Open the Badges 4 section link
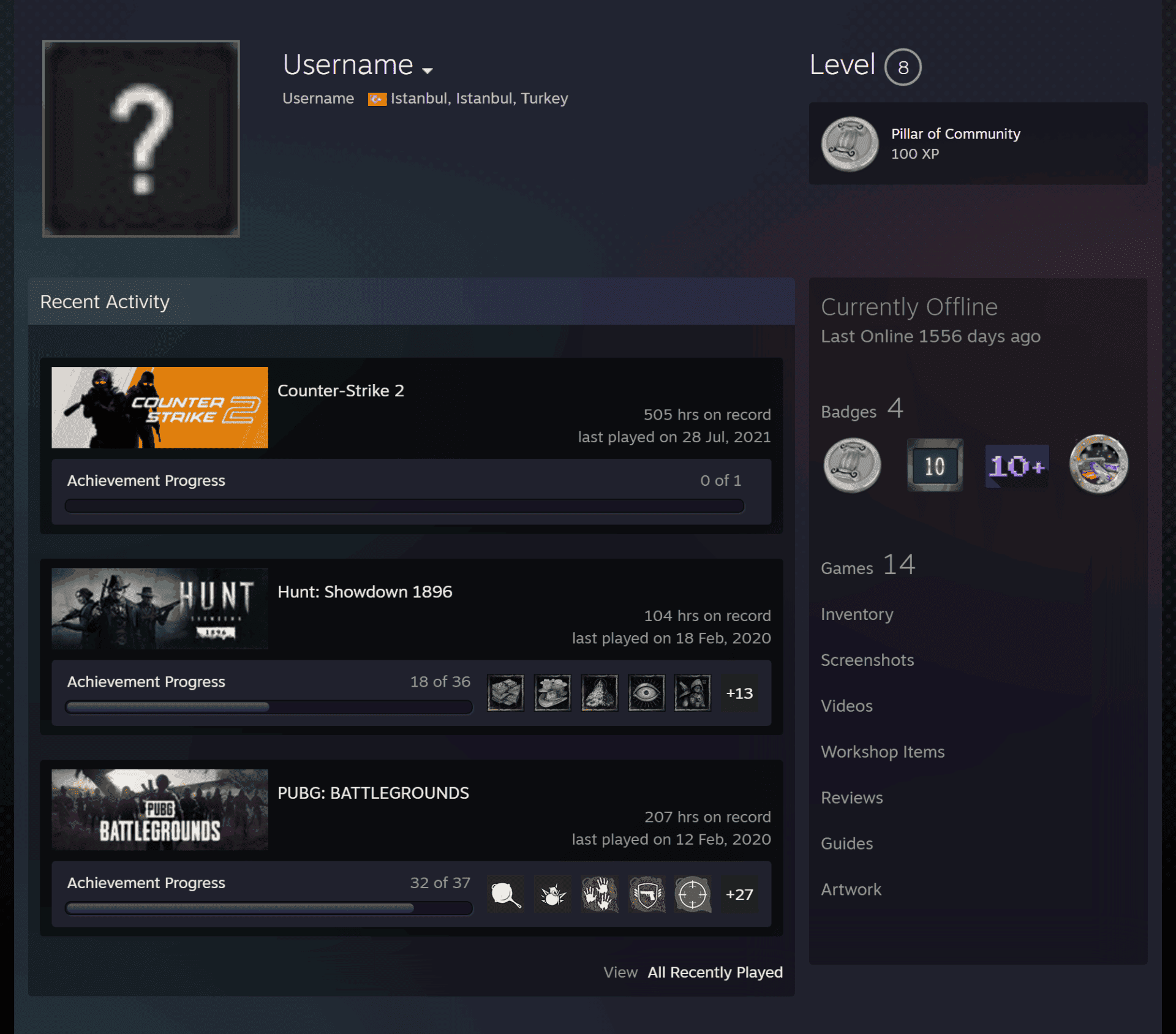 click(x=862, y=409)
